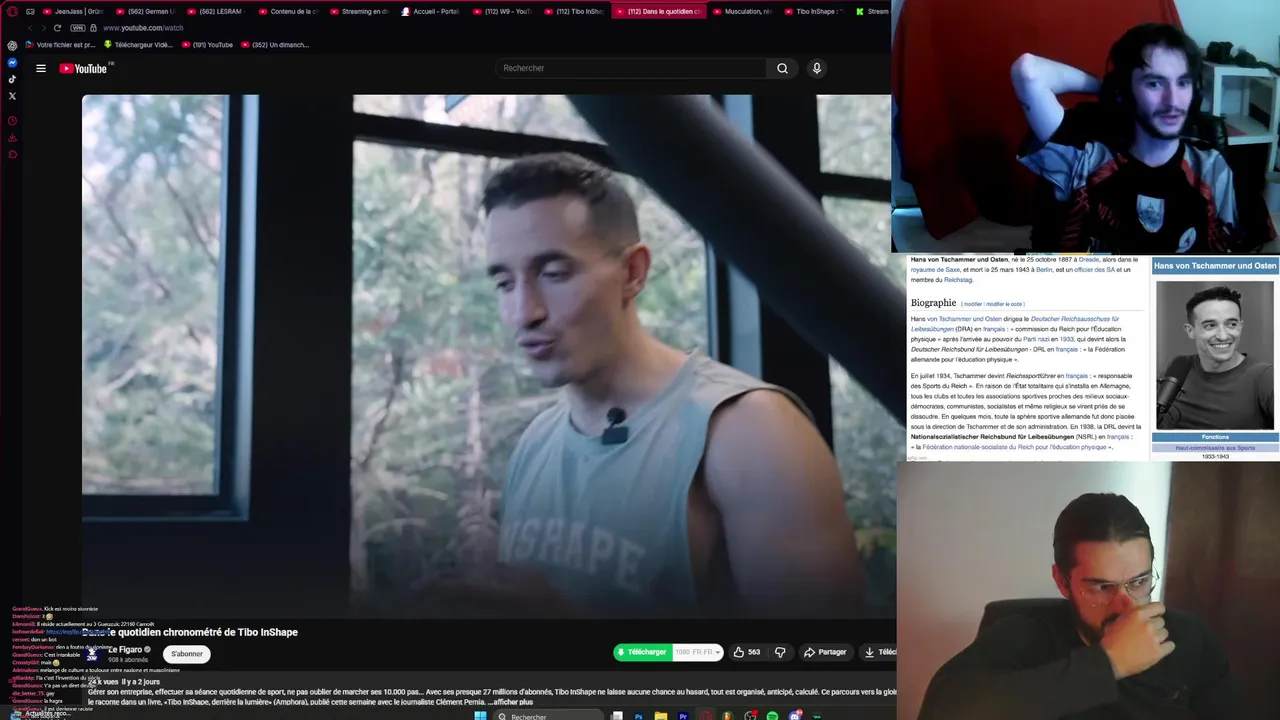Open the 1080 FR-FR quality dropdown
This screenshot has height=720, width=1280.
697,652
